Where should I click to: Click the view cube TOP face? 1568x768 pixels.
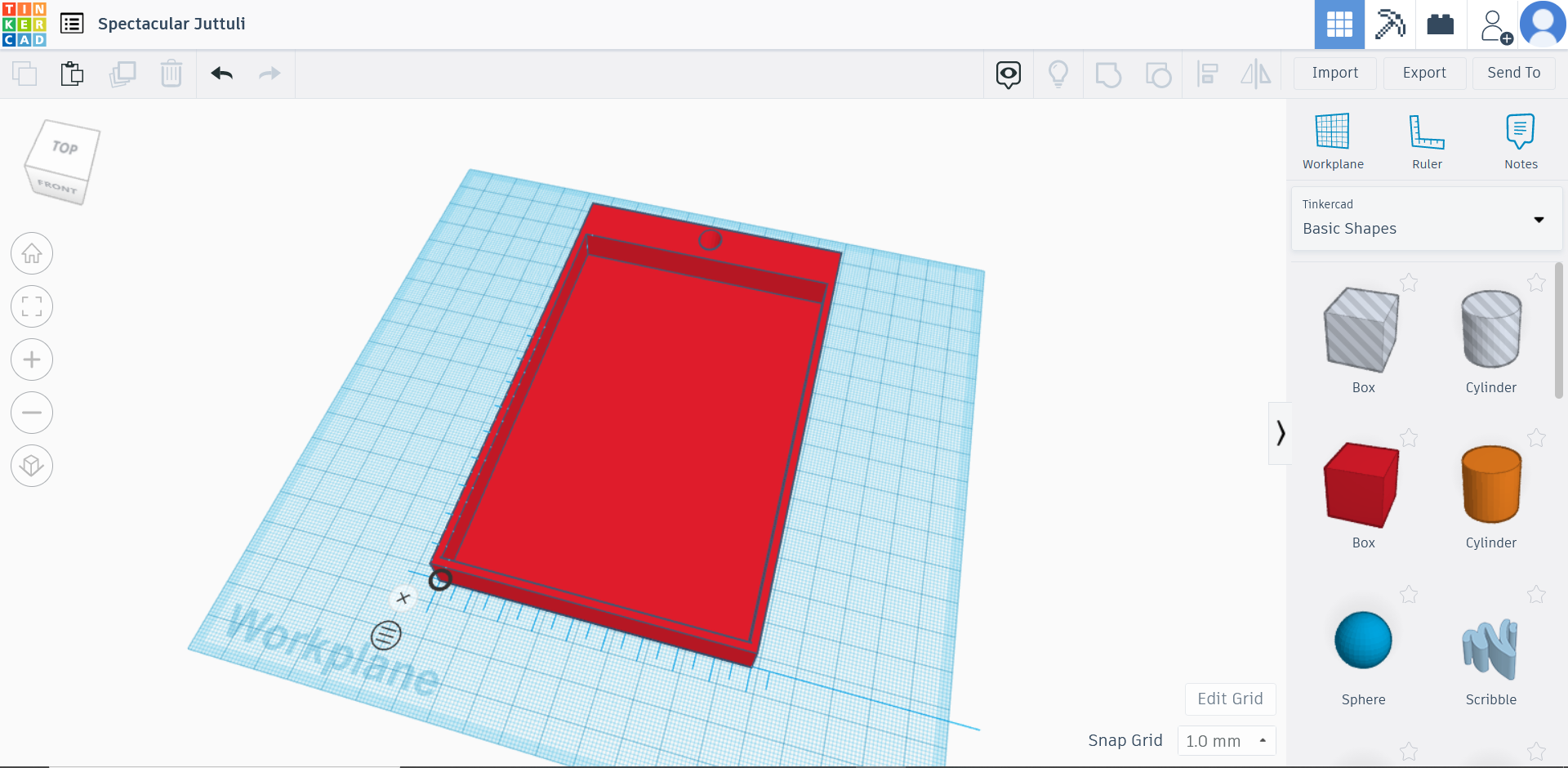[65, 148]
